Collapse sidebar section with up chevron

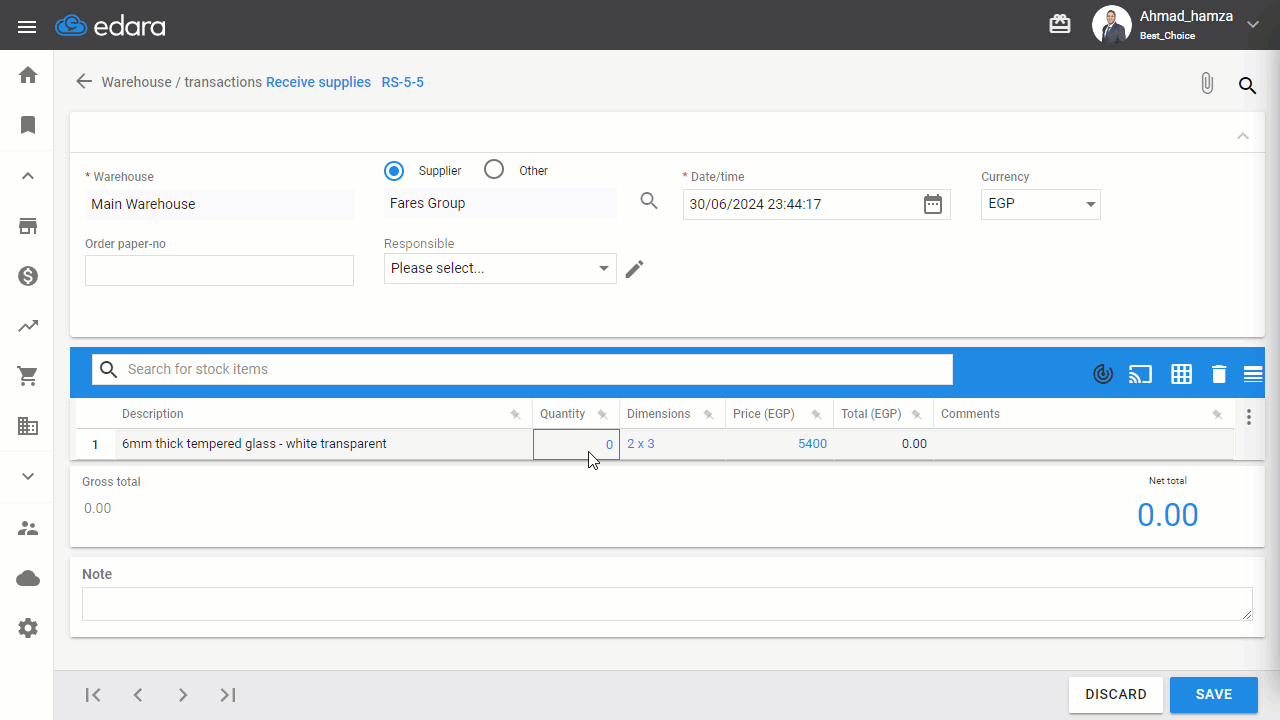tap(28, 176)
